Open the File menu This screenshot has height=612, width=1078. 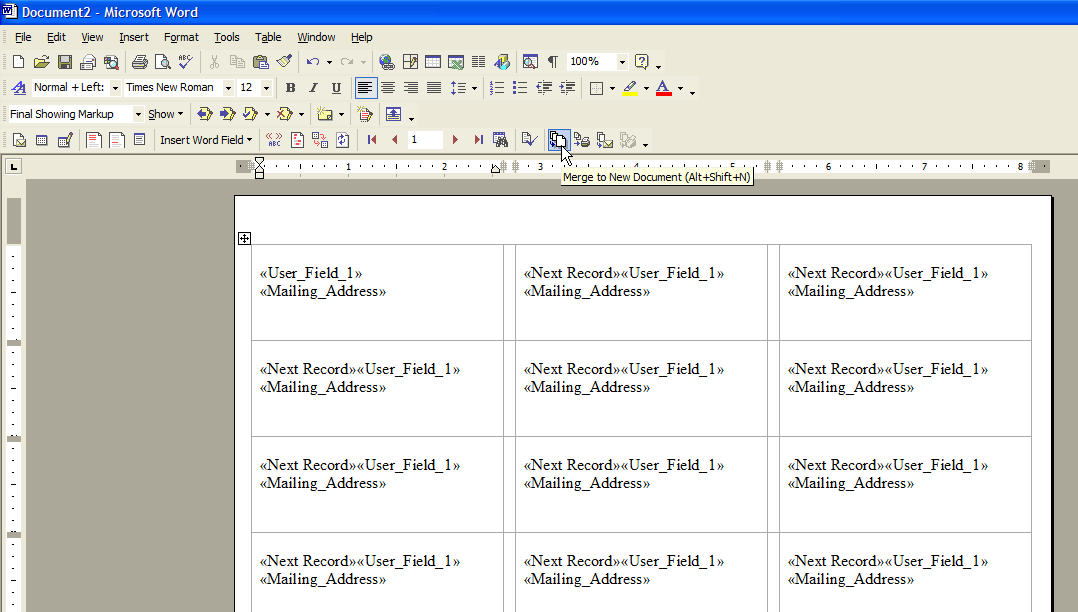pyautogui.click(x=23, y=37)
